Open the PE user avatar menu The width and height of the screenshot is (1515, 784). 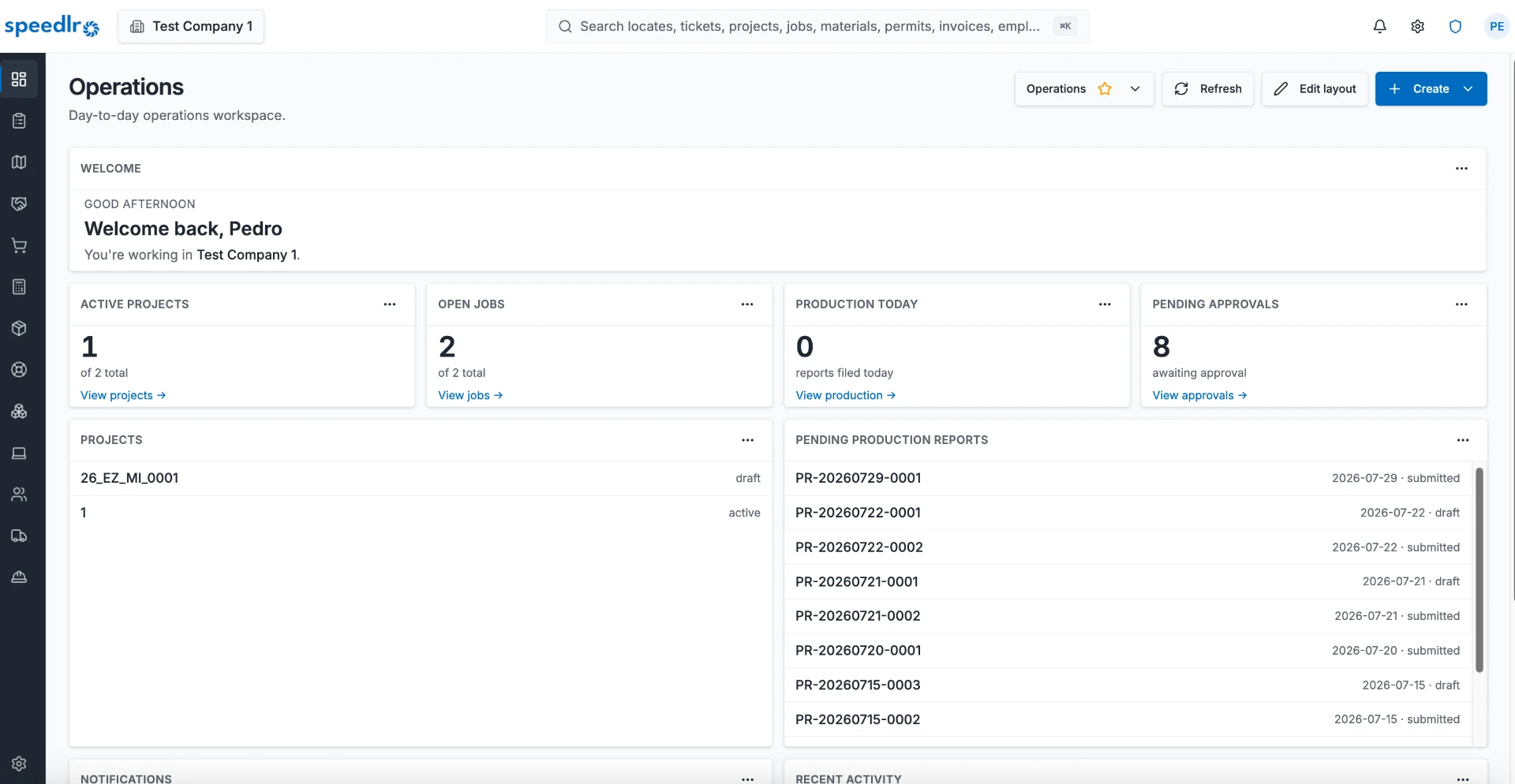[1496, 26]
